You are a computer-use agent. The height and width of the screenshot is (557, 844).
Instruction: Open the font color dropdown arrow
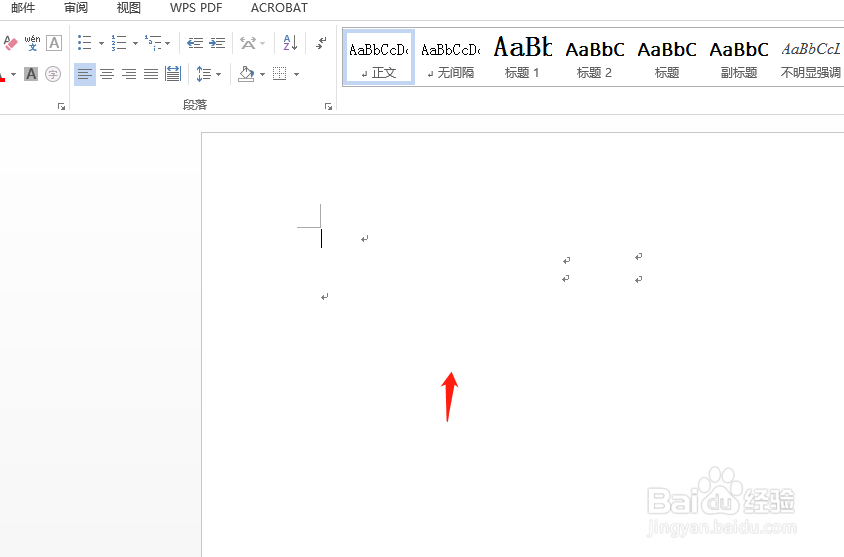(x=13, y=74)
